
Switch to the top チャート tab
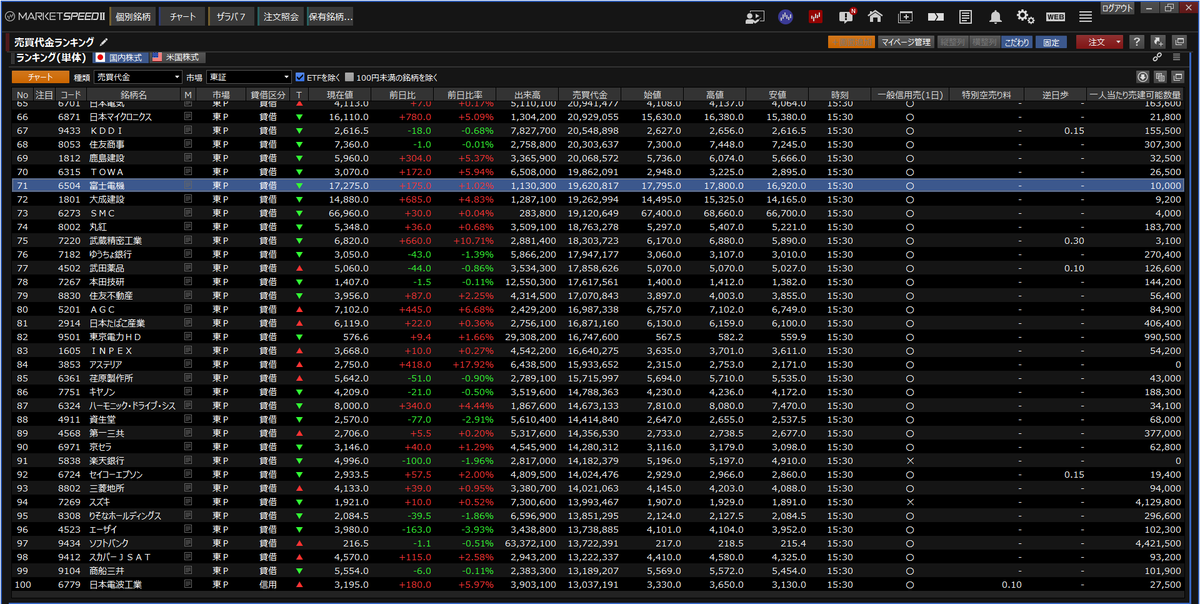182,17
